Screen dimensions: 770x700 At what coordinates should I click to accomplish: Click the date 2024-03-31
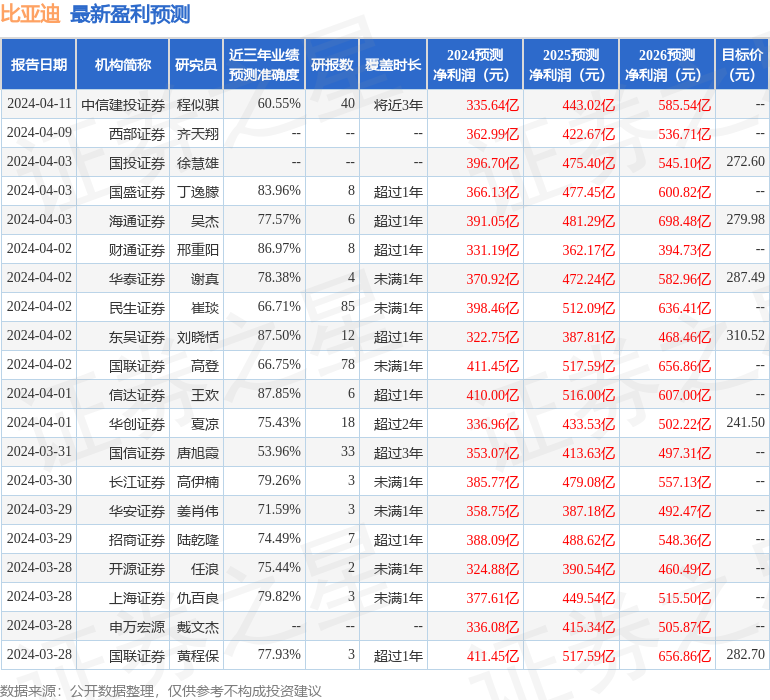point(39,451)
